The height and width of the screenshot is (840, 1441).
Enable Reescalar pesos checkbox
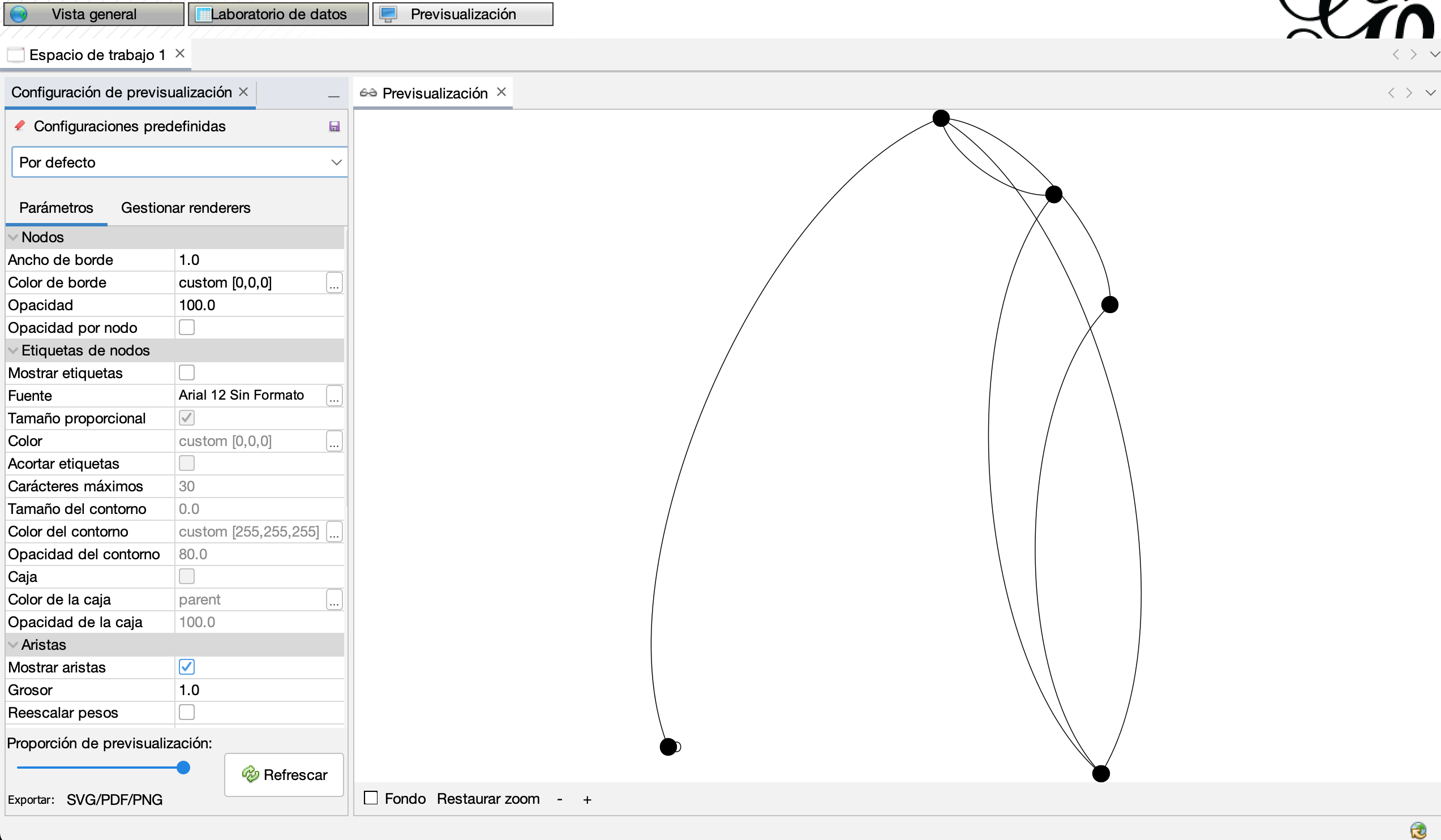pyautogui.click(x=186, y=712)
